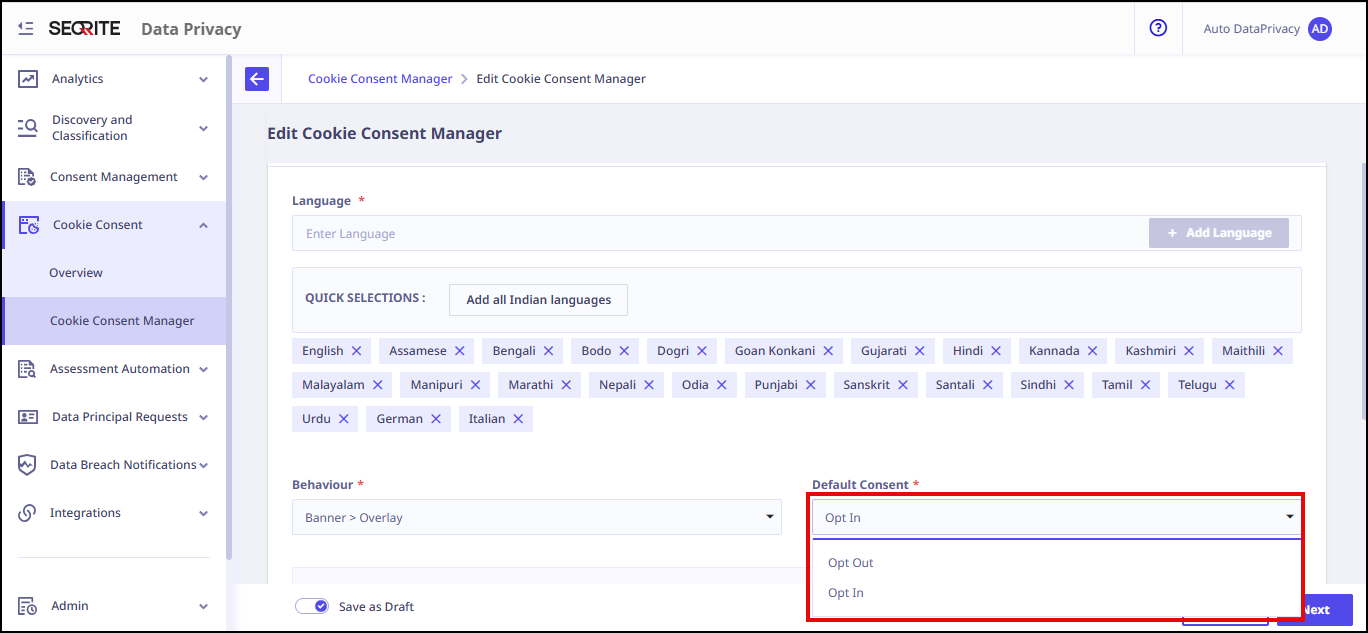1368x633 pixels.
Task: Click the Cookie Consent Manager breadcrumb link
Action: [x=380, y=79]
